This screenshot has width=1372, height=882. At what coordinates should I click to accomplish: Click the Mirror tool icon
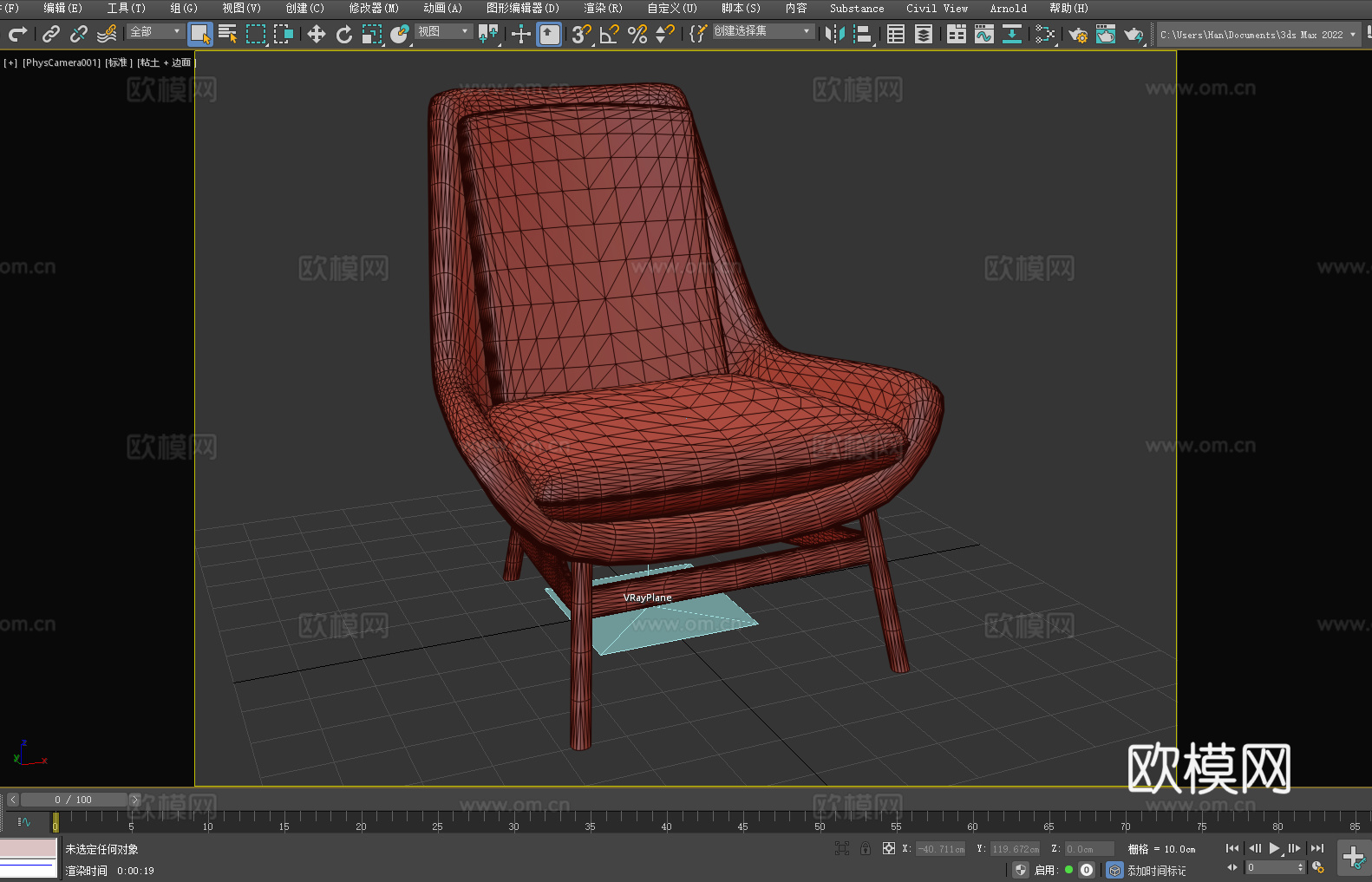tap(835, 34)
